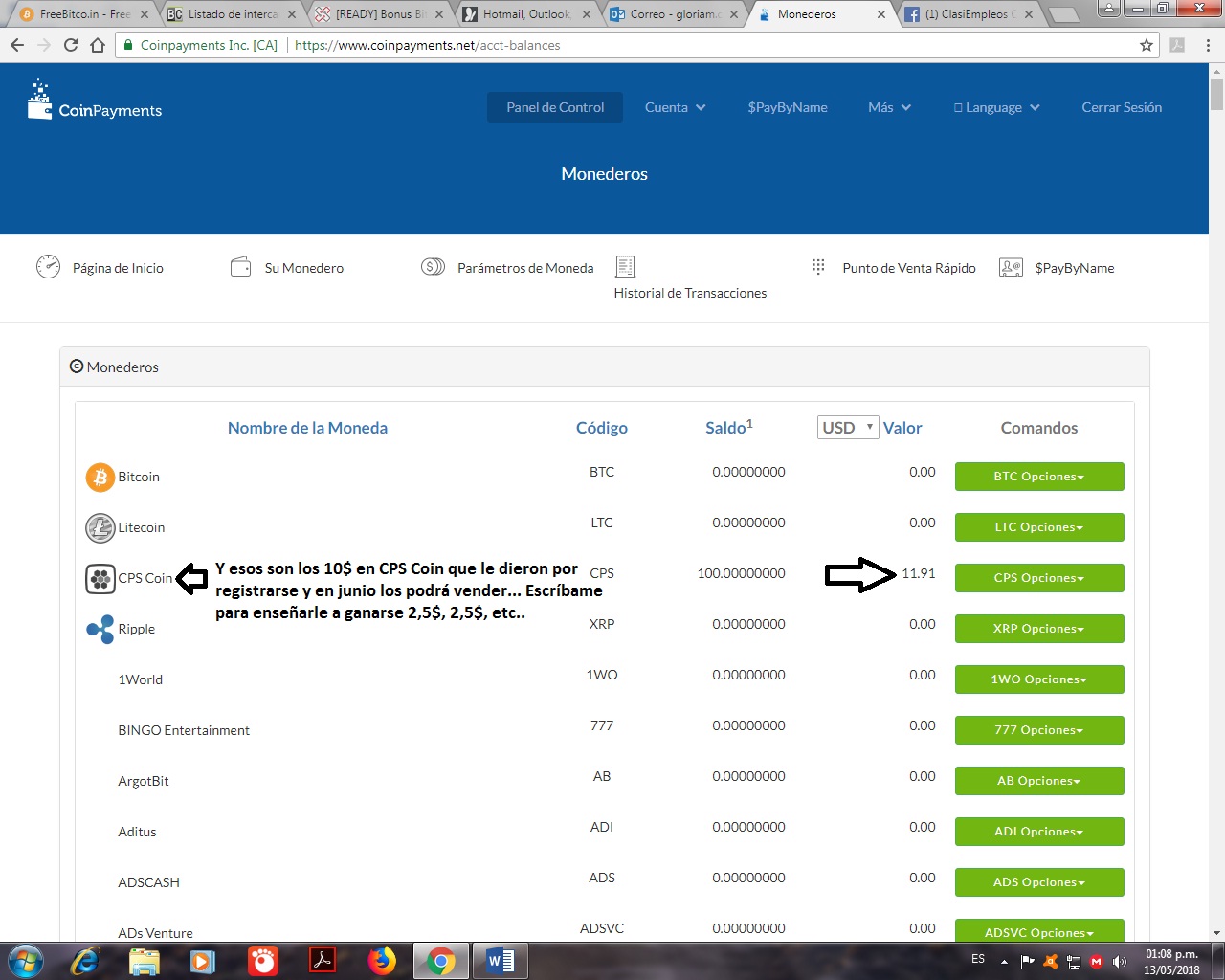Click the Punto de Venta Rápido grid icon
The image size is (1225, 980).
818,266
